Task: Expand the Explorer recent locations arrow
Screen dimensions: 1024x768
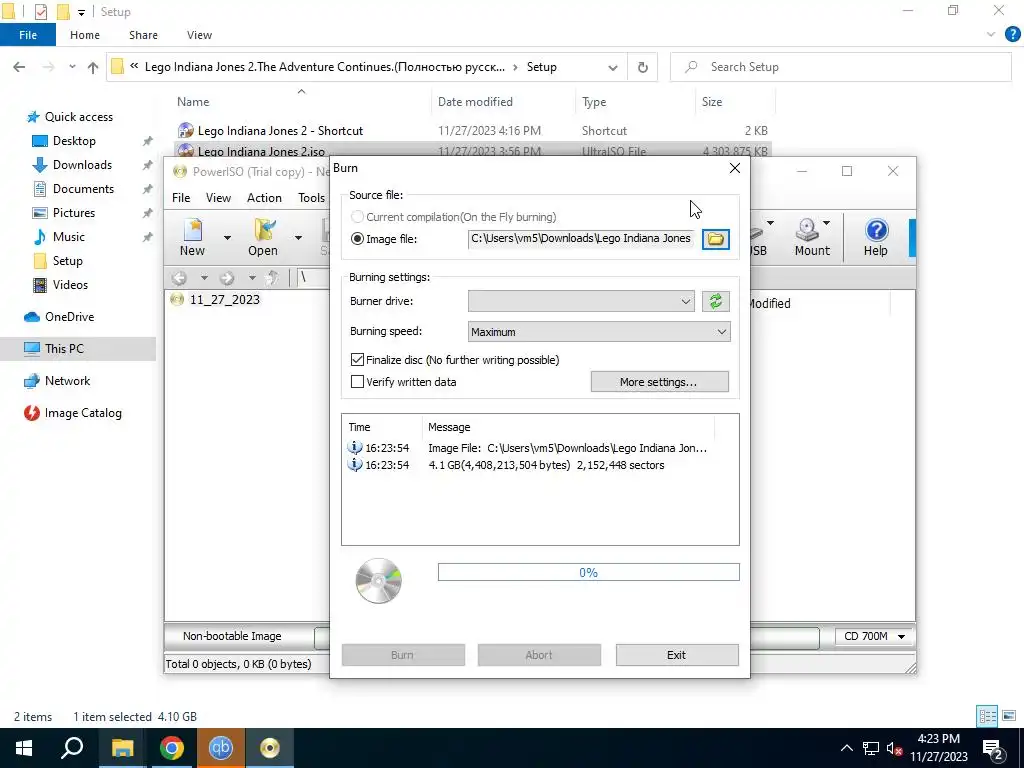Action: point(72,67)
